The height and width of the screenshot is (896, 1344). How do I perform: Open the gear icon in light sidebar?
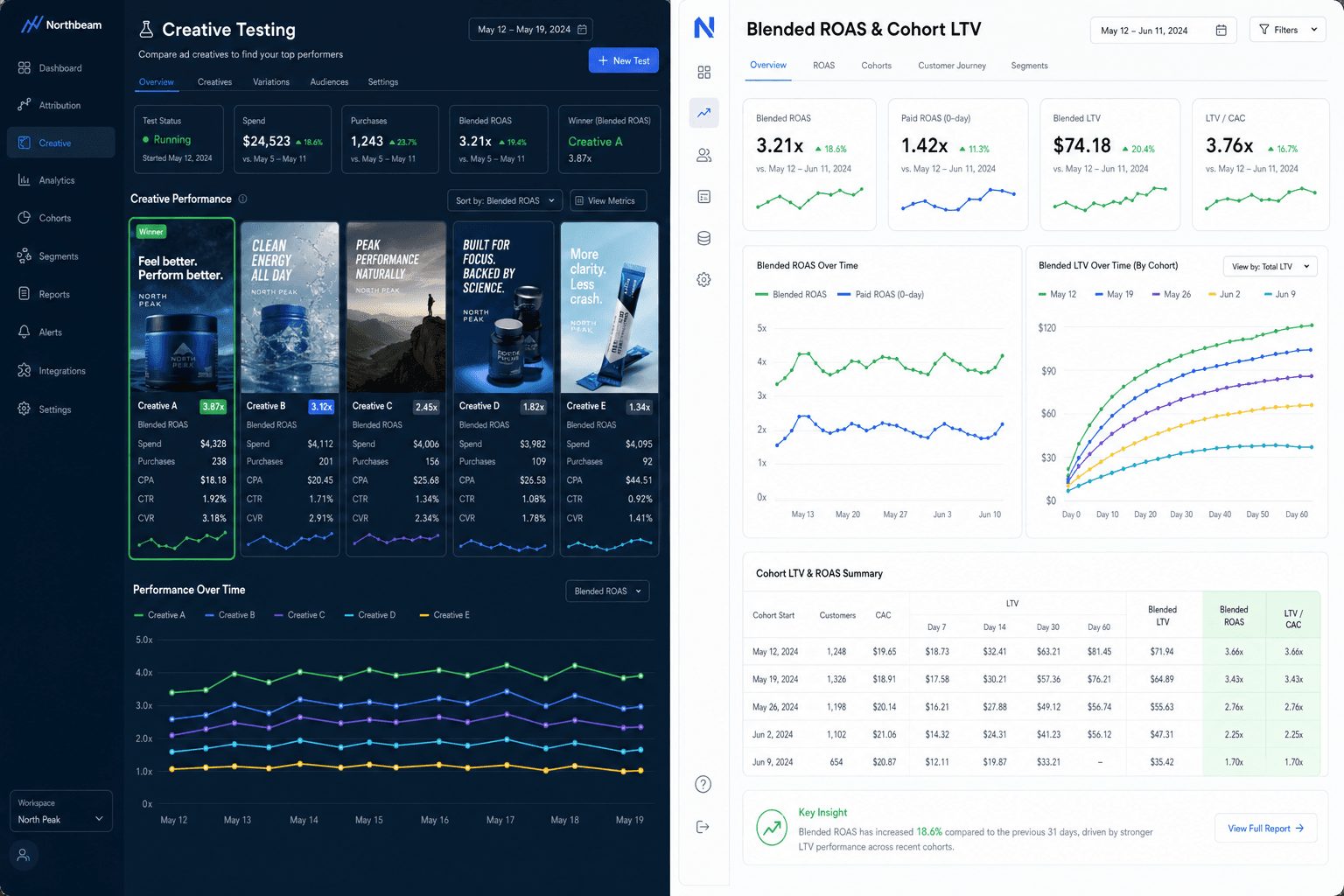[x=703, y=280]
